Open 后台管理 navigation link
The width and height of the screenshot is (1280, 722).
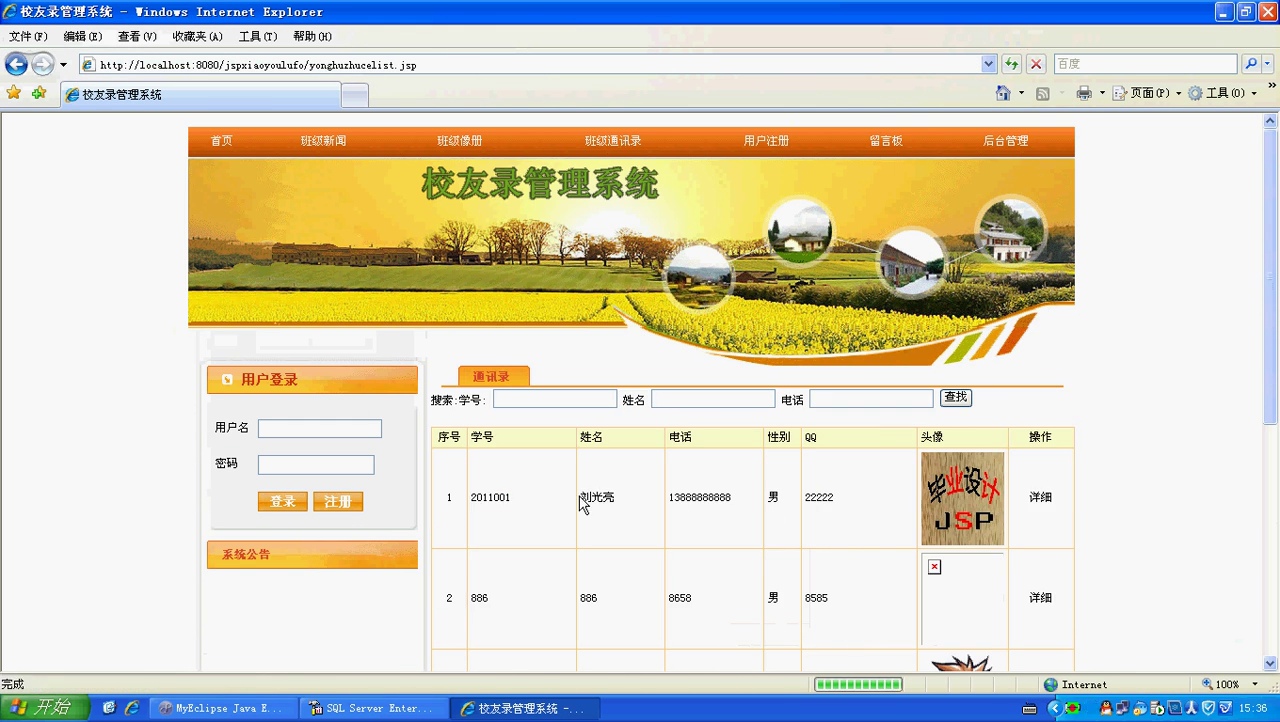[x=1005, y=141]
